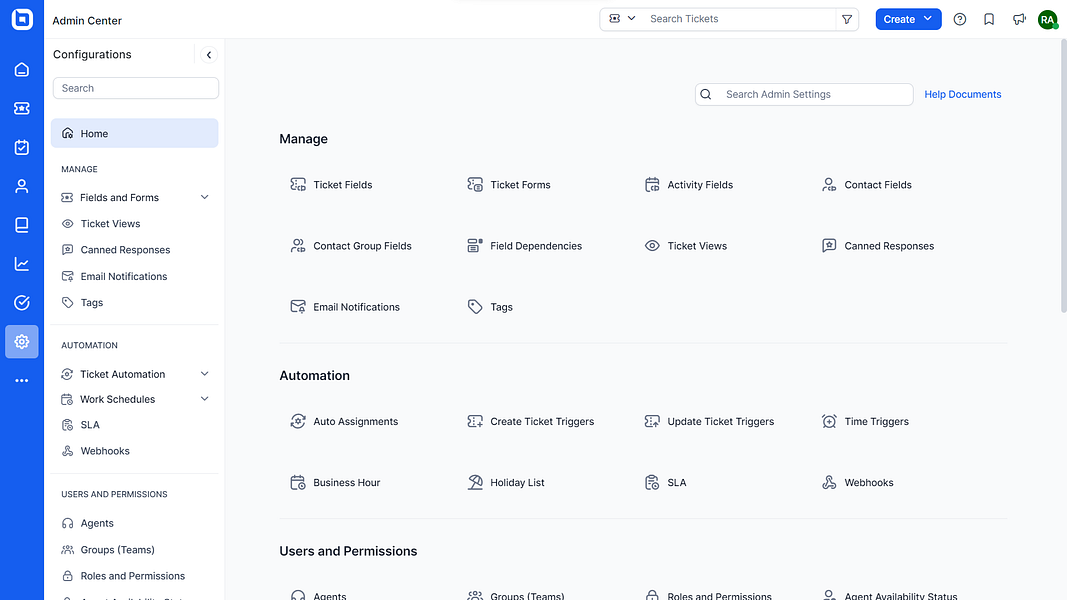Viewport: 1067px width, 600px height.
Task: Open the contacts icon in left rail
Action: pyautogui.click(x=22, y=186)
